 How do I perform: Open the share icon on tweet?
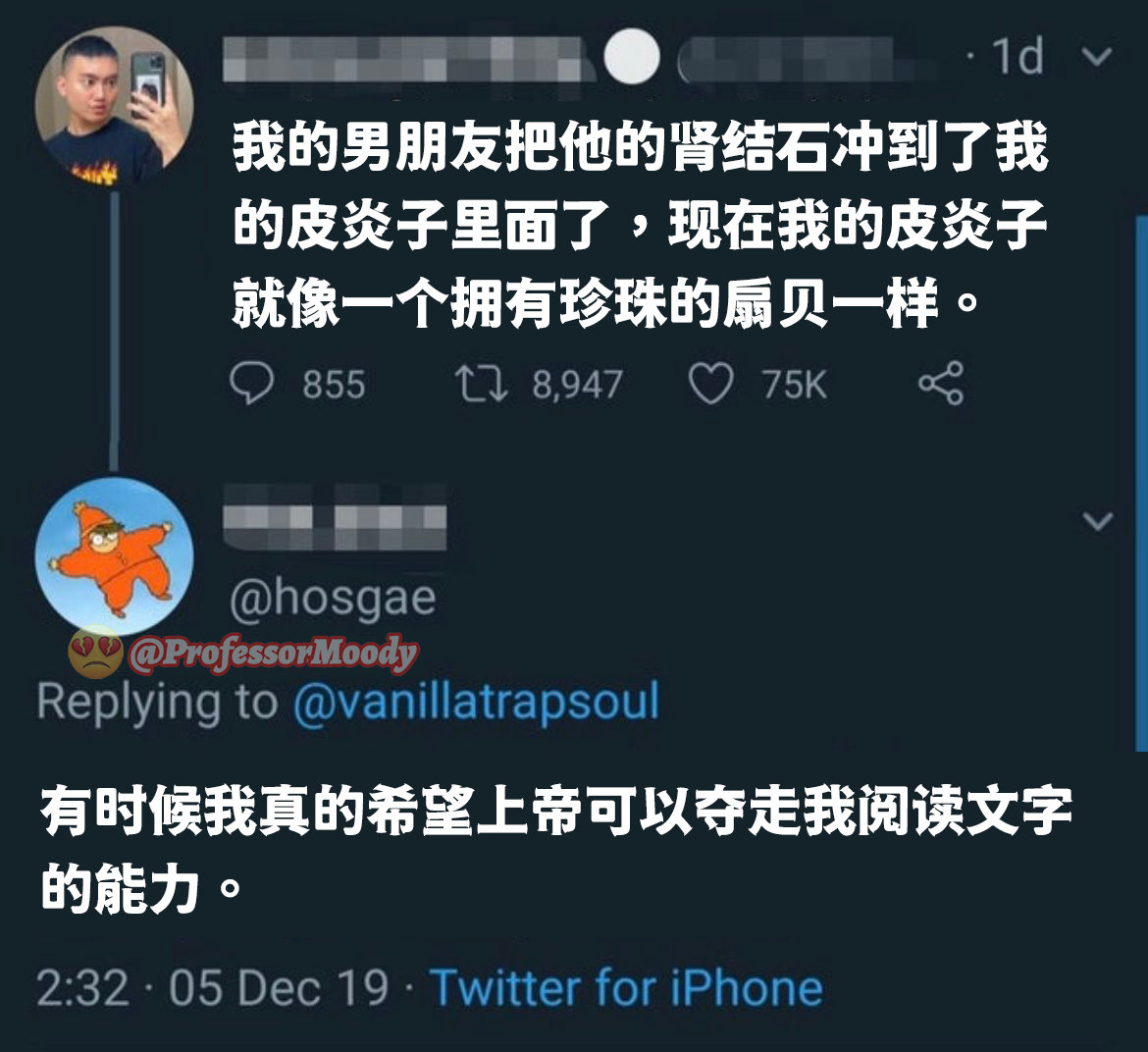coord(941,383)
